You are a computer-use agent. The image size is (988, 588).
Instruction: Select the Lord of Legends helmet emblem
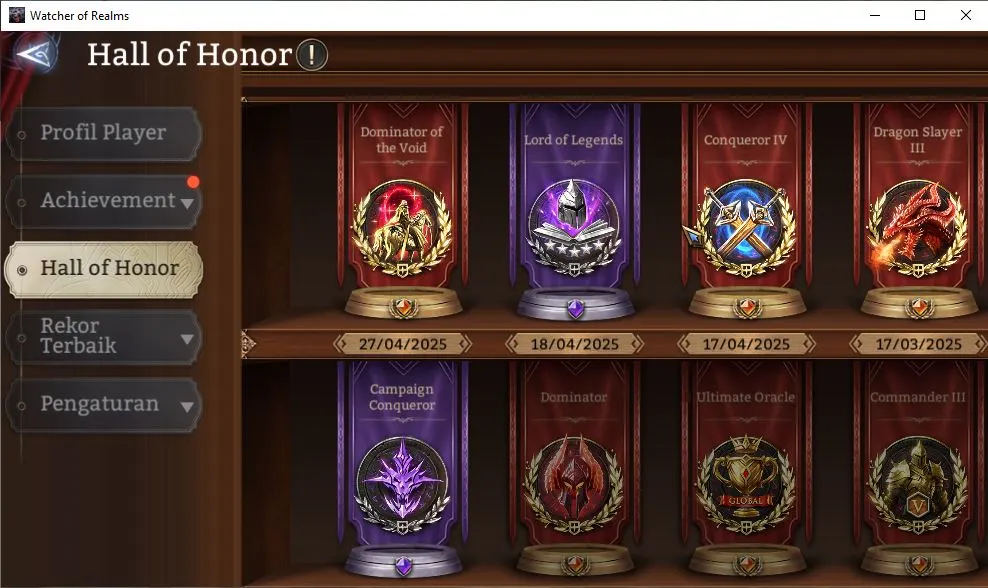pos(574,228)
